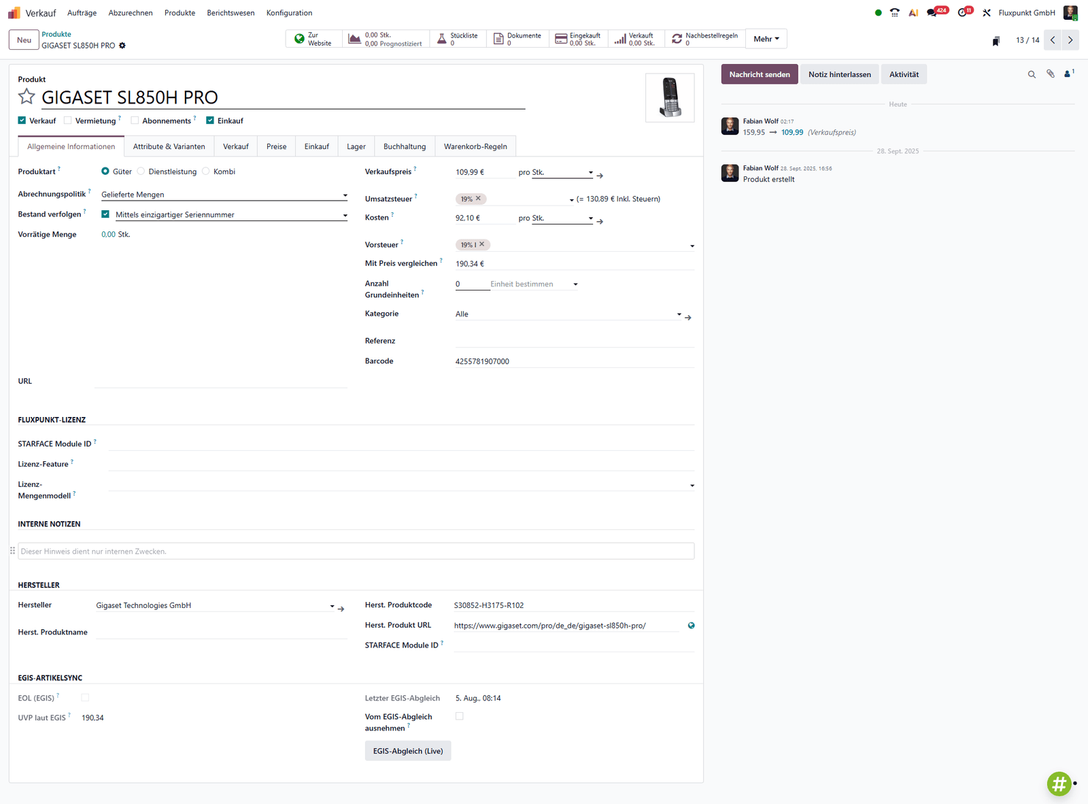The height and width of the screenshot is (804, 1088).
Task: Click the Aktivität button
Action: [903, 74]
